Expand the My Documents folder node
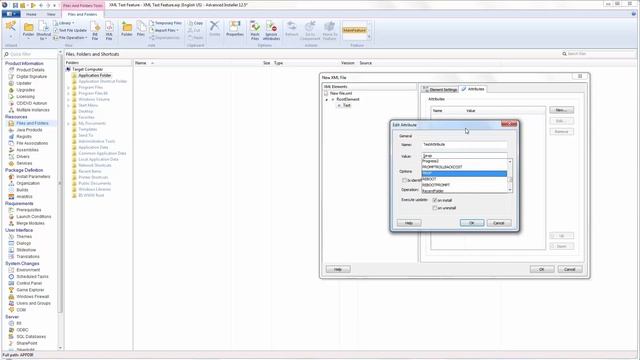Screen dimensions: 640x360 point(69,123)
